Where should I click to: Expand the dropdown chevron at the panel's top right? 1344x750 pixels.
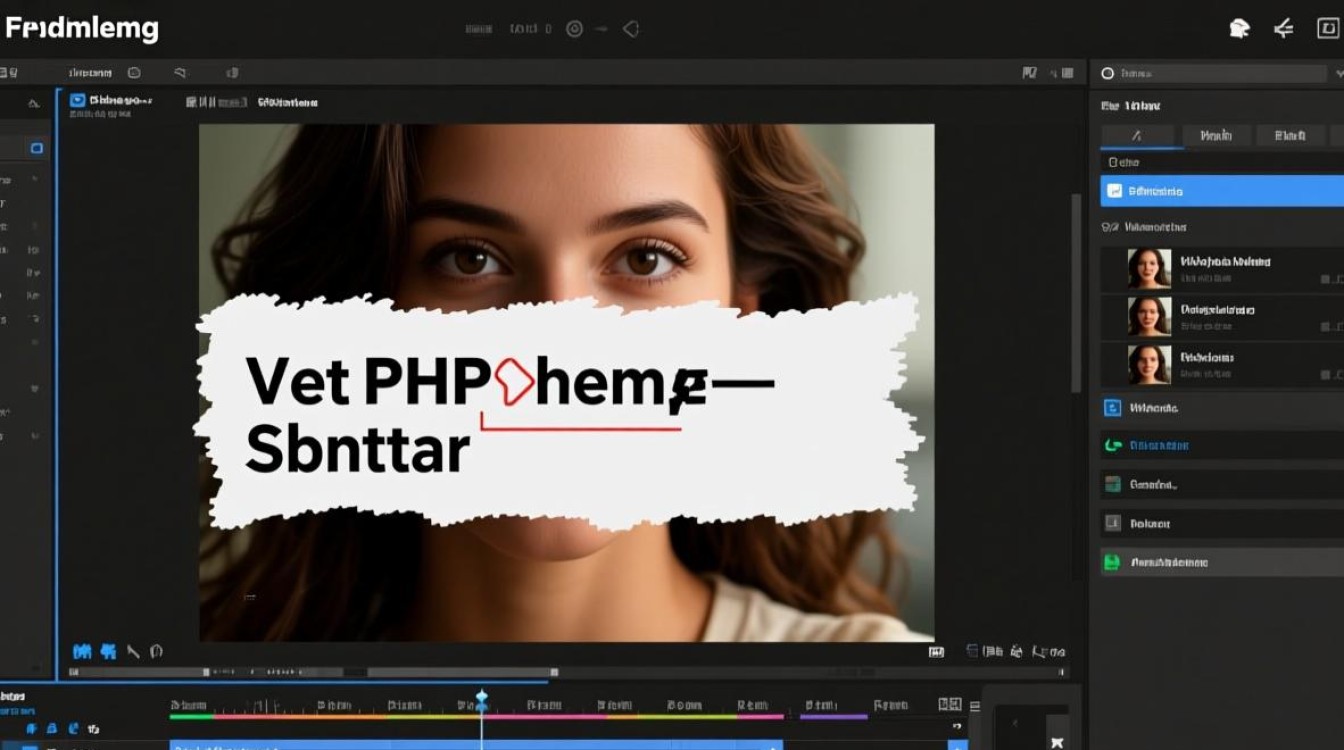point(1337,73)
